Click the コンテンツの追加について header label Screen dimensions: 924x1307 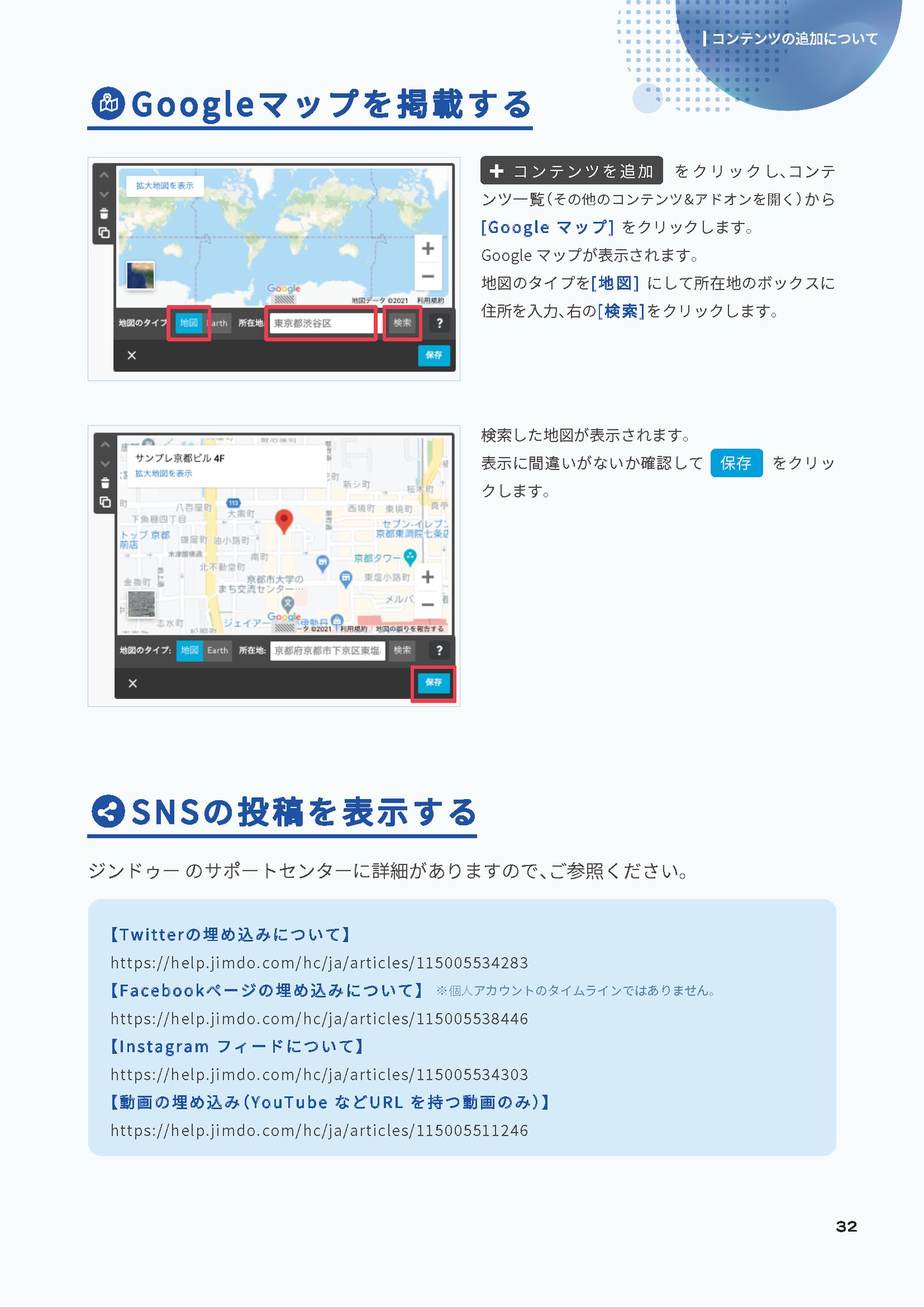tap(795, 39)
